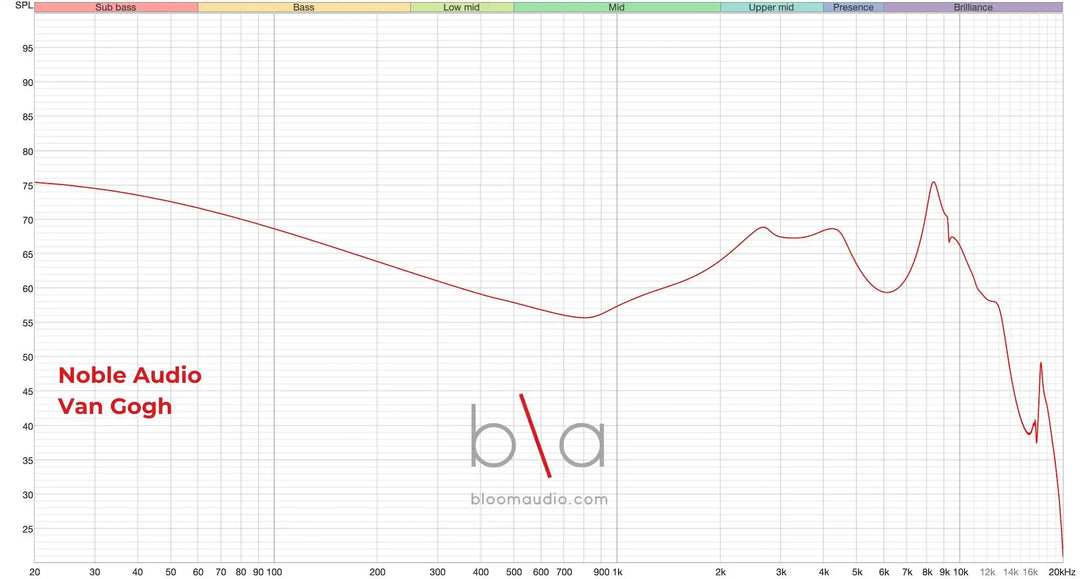Select the Brilliance band label
This screenshot has width=1080, height=579.
(x=973, y=8)
